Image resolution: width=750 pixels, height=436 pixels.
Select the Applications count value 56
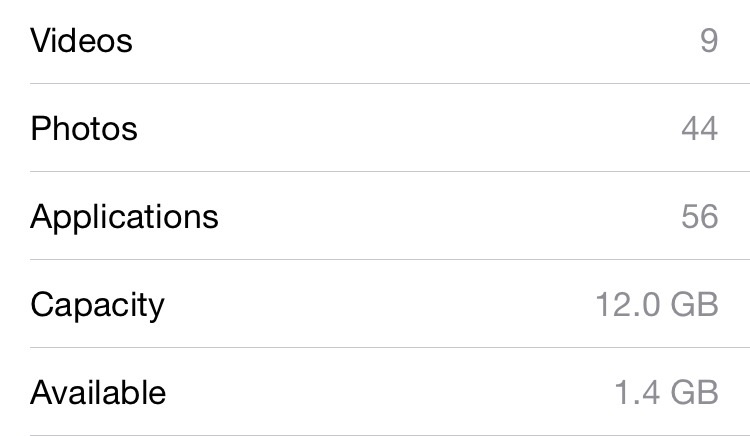(x=700, y=217)
